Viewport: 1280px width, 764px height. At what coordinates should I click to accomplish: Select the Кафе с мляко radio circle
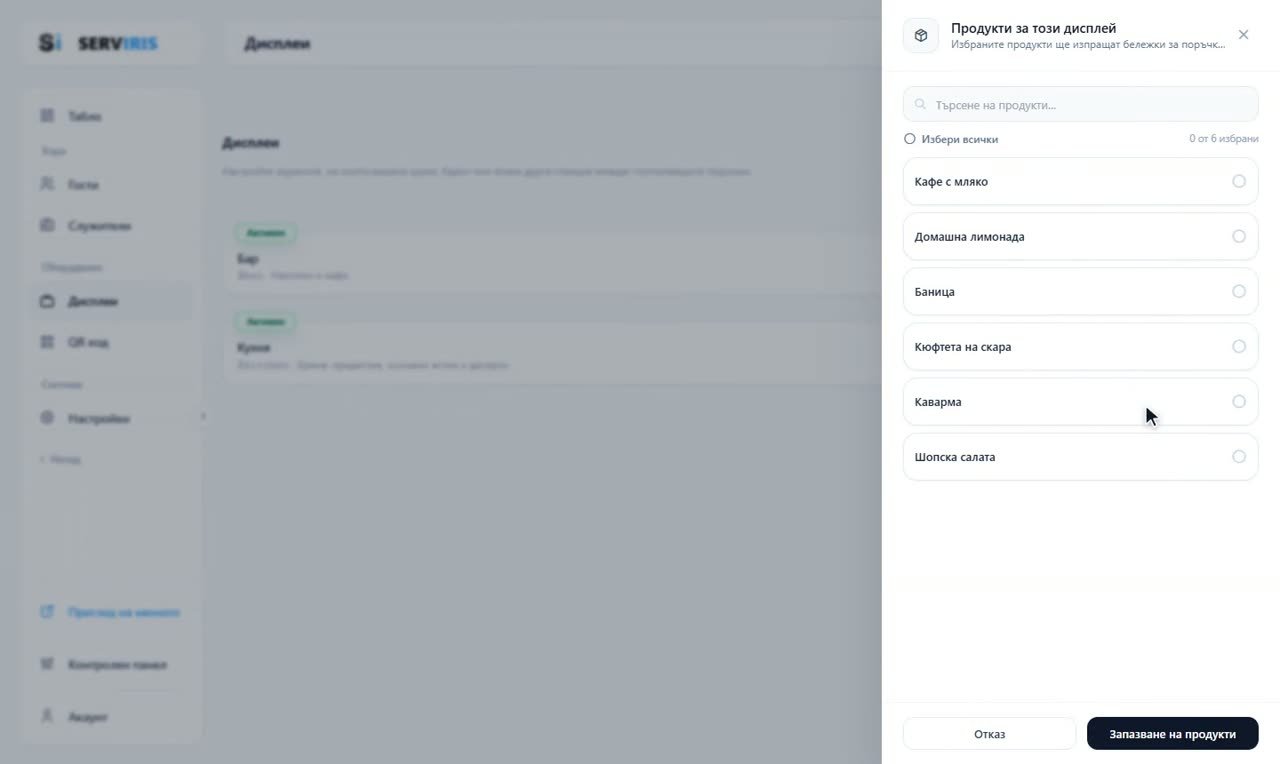pyautogui.click(x=1239, y=181)
